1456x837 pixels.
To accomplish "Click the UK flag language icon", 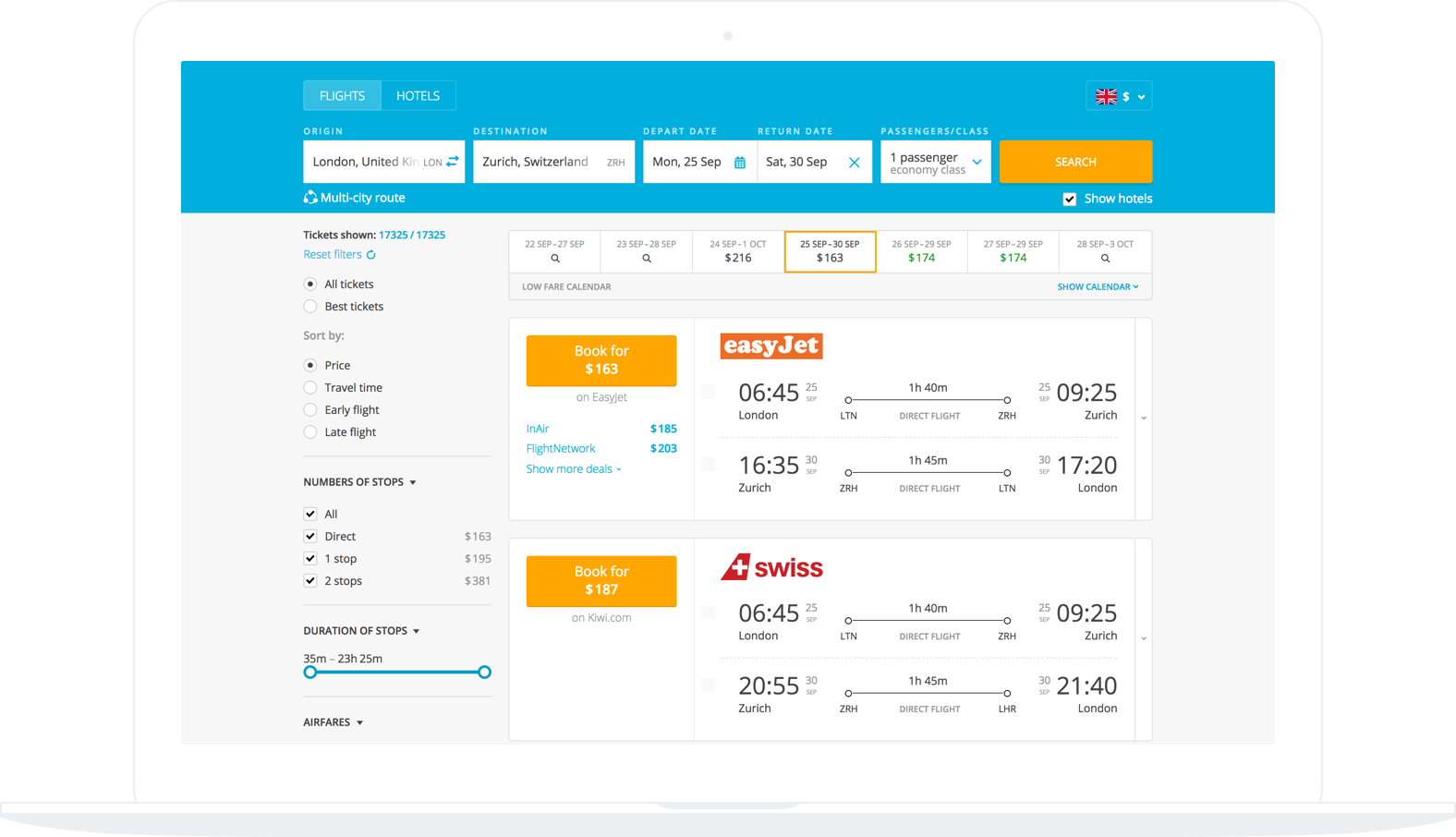I will (x=1106, y=96).
